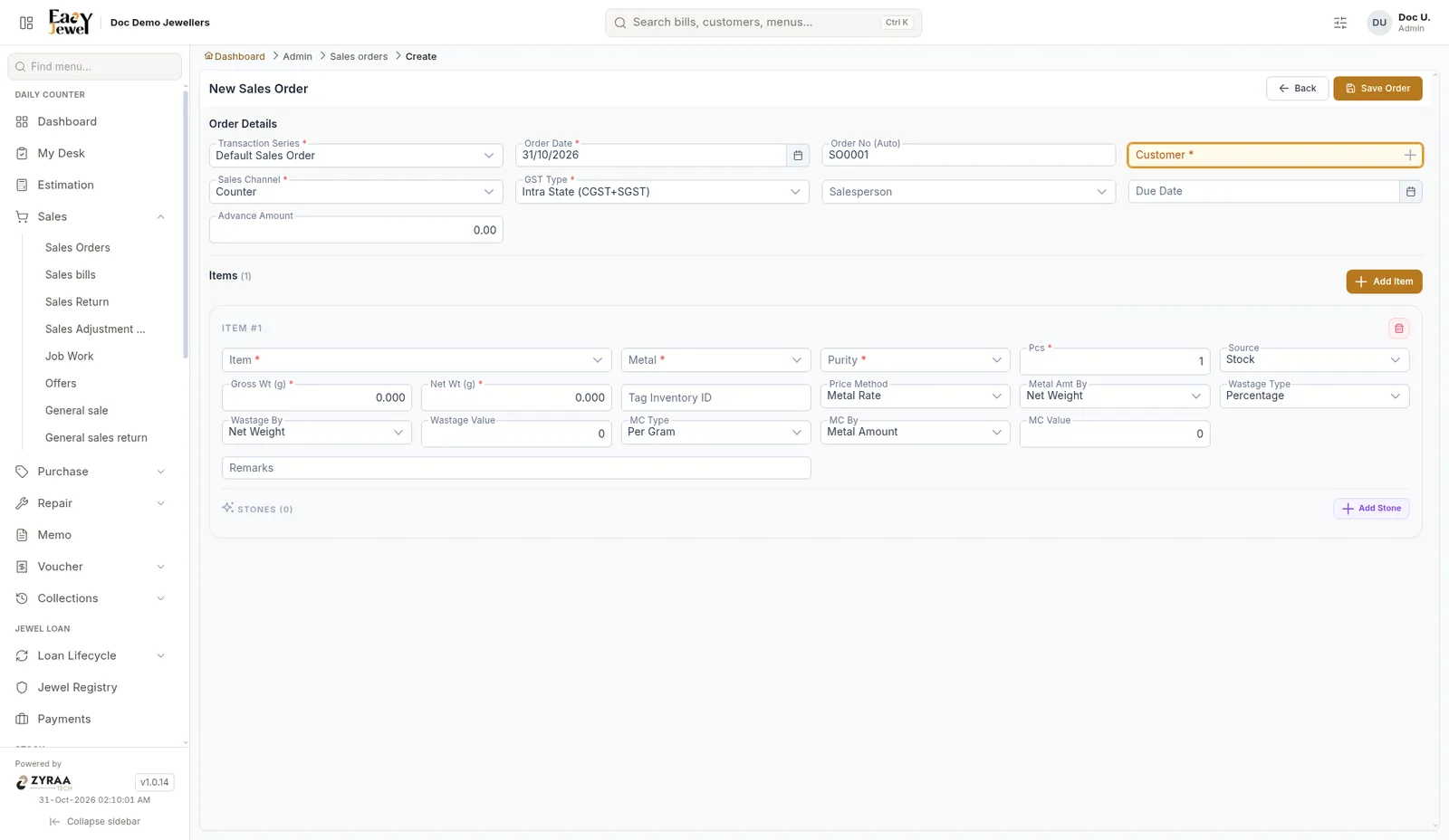Open the GST Type dropdown
Image resolution: width=1449 pixels, height=840 pixels.
662,192
